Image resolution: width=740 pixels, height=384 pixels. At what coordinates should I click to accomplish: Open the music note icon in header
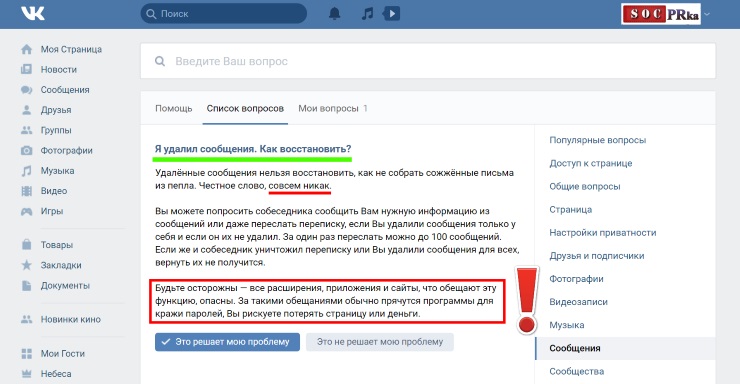pos(367,14)
